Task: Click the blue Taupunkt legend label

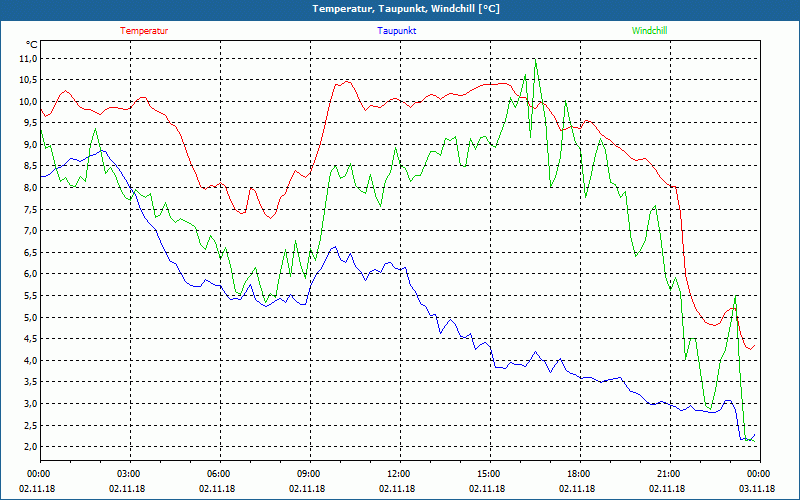Action: [396, 31]
